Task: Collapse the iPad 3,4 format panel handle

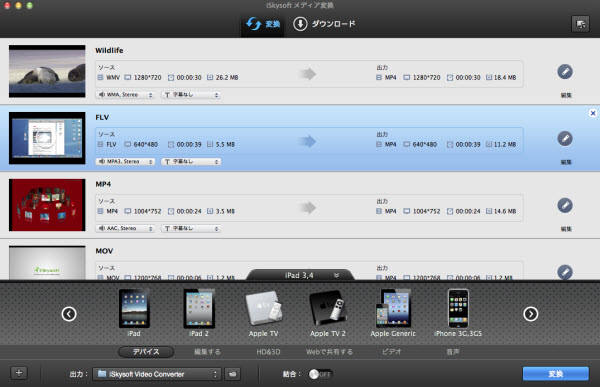Action: coord(300,275)
